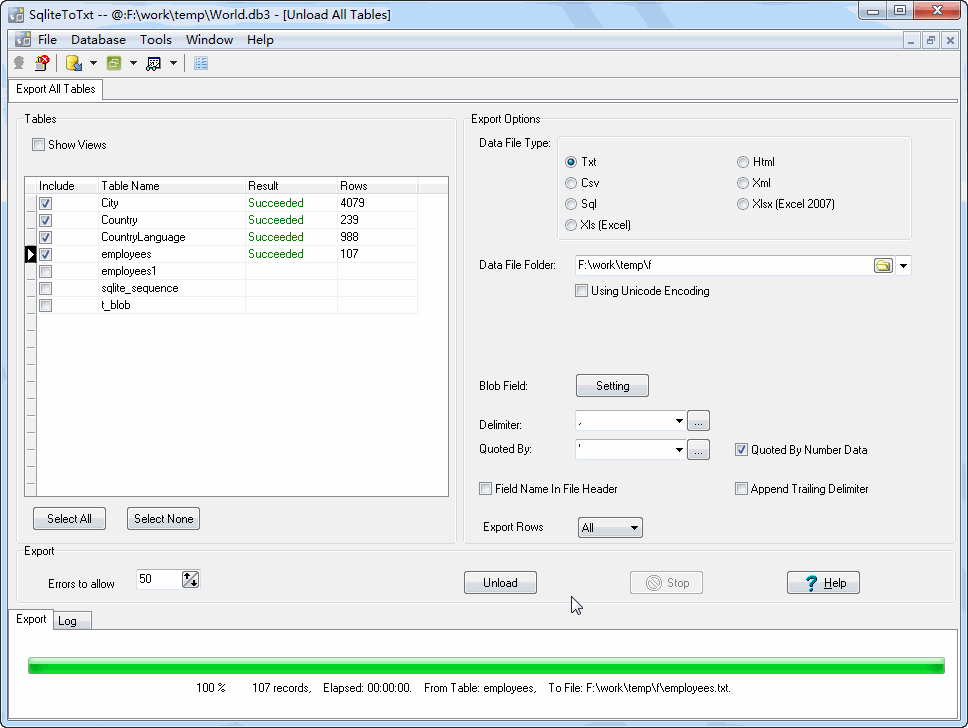Click the Table Name column header
968x728 pixels.
[x=172, y=186]
